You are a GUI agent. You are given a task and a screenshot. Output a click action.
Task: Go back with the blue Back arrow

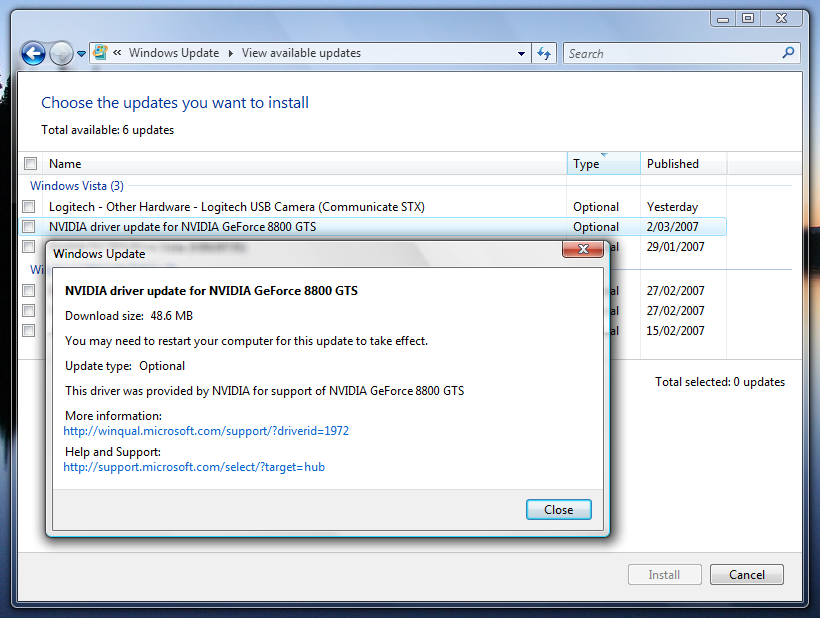(33, 53)
